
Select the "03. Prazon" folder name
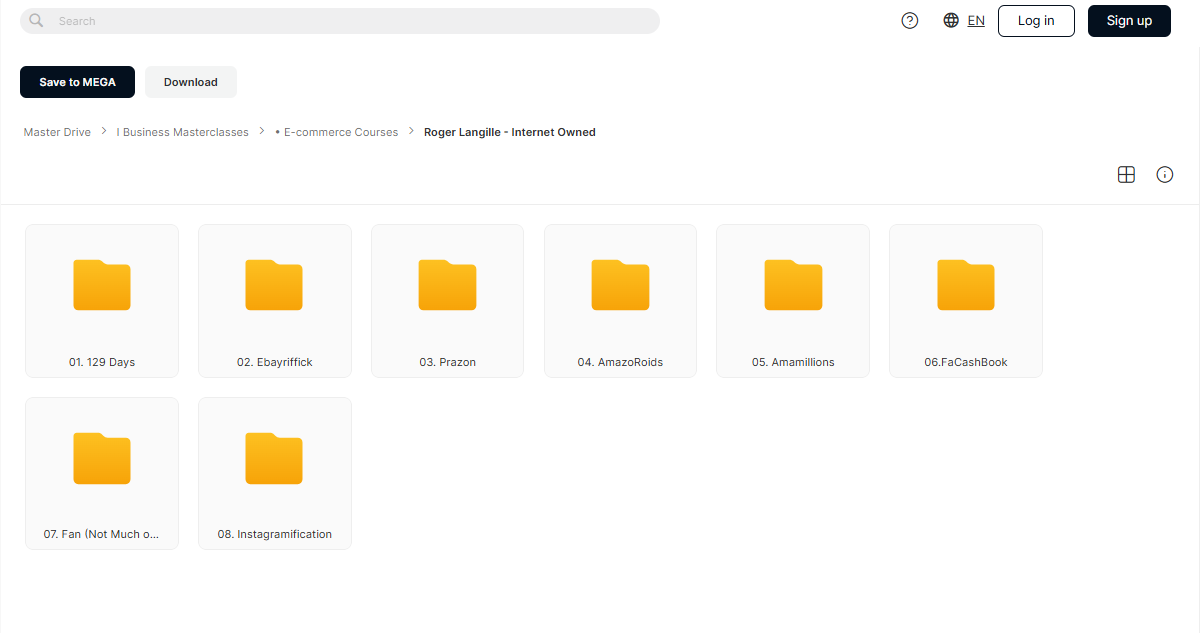coord(447,362)
